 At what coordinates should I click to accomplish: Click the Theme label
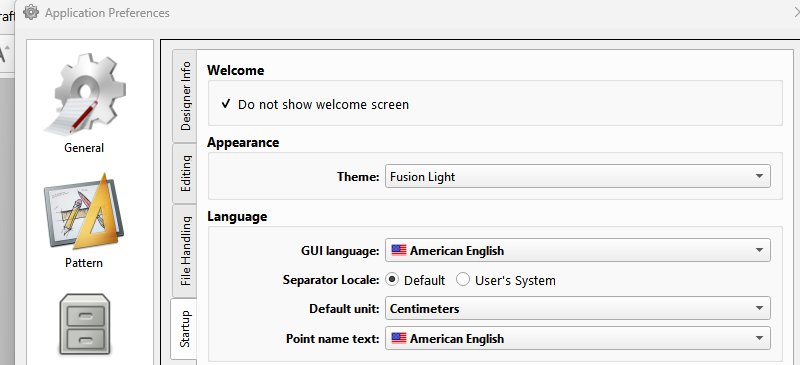tap(358, 177)
